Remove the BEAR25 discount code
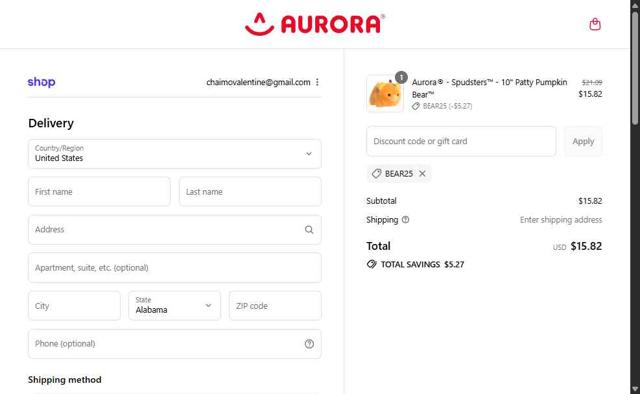This screenshot has height=394, width=640. tap(422, 174)
